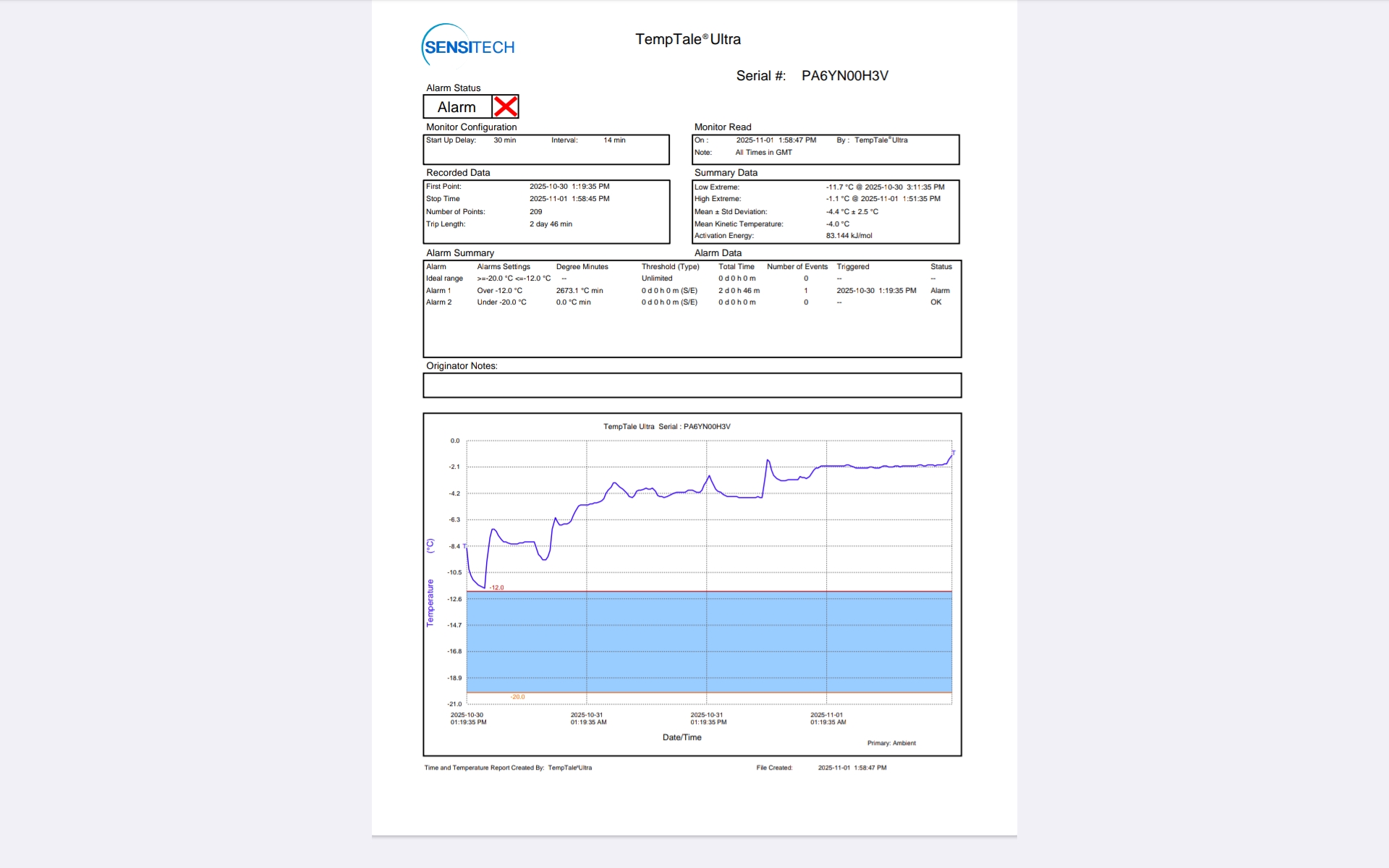This screenshot has width=1389, height=868.
Task: Click the Alarm 1 row label
Action: [x=438, y=291]
